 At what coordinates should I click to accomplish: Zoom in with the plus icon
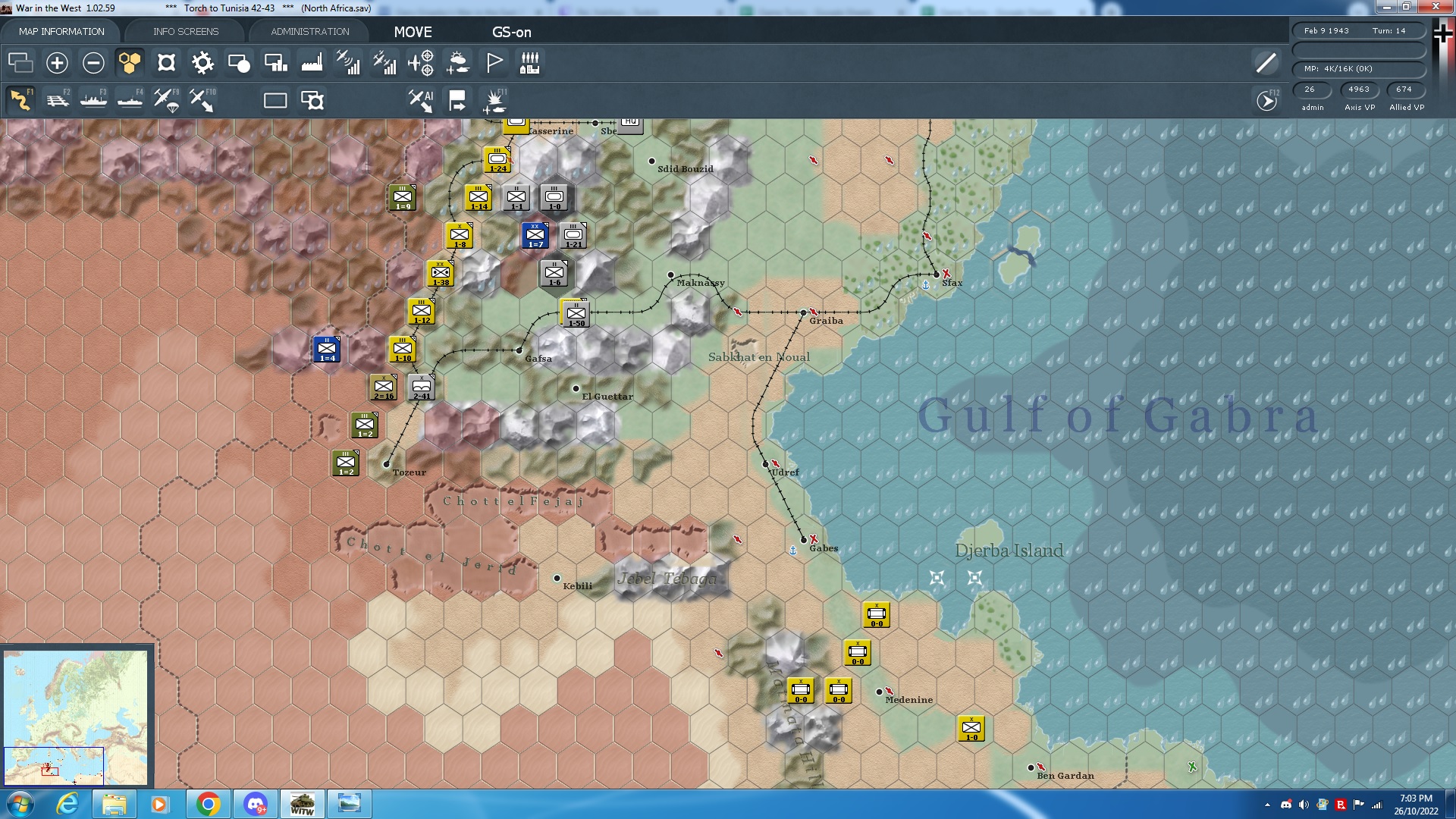click(57, 63)
